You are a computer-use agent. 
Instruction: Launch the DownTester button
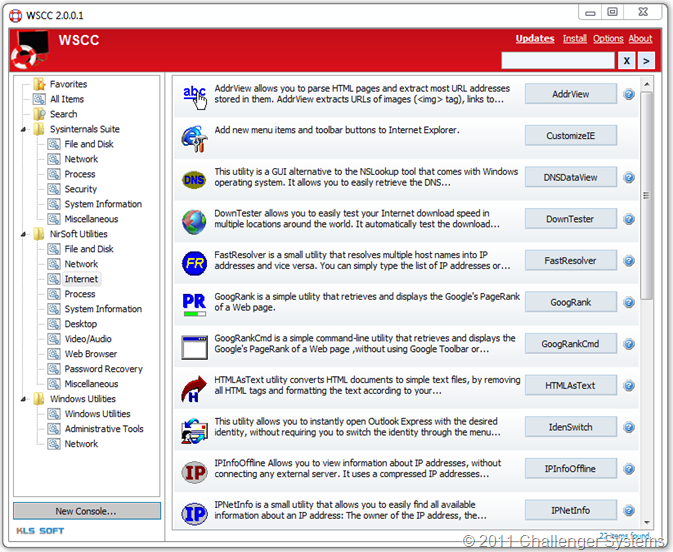[x=571, y=219]
